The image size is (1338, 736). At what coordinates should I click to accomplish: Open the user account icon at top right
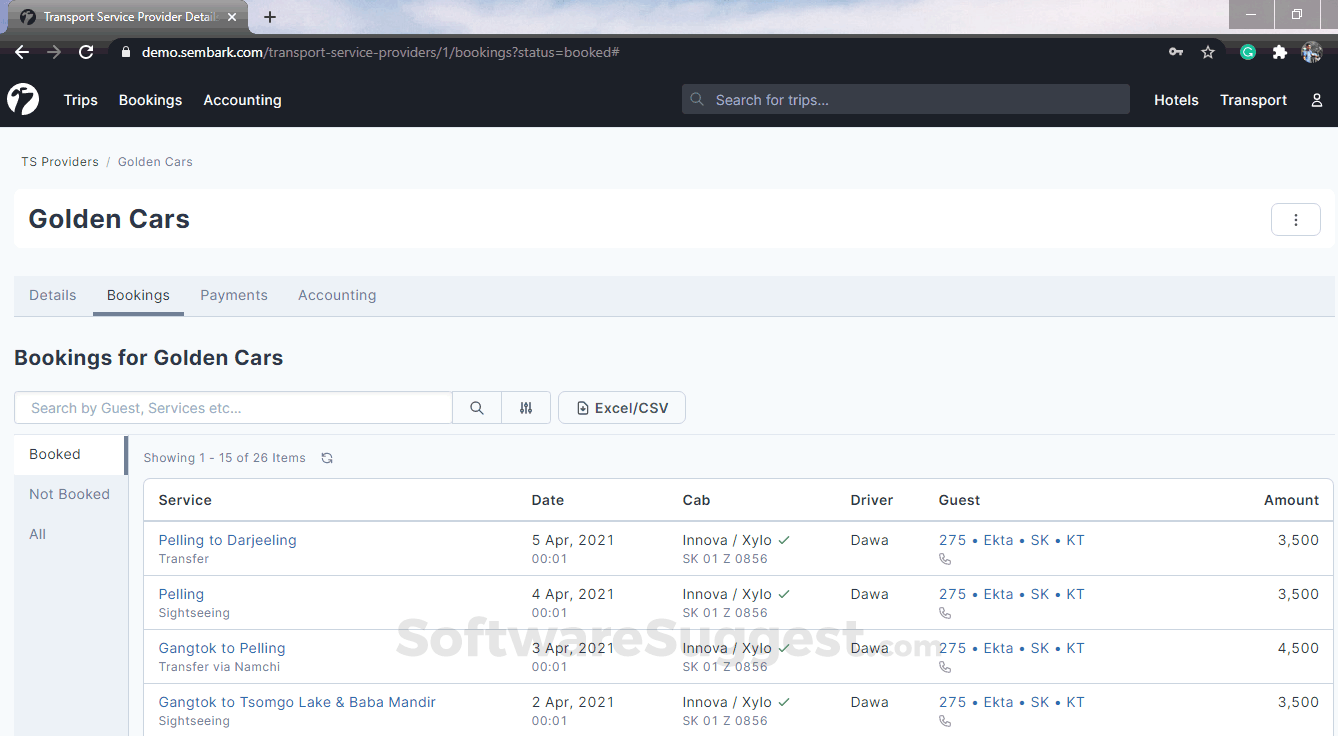(1316, 99)
